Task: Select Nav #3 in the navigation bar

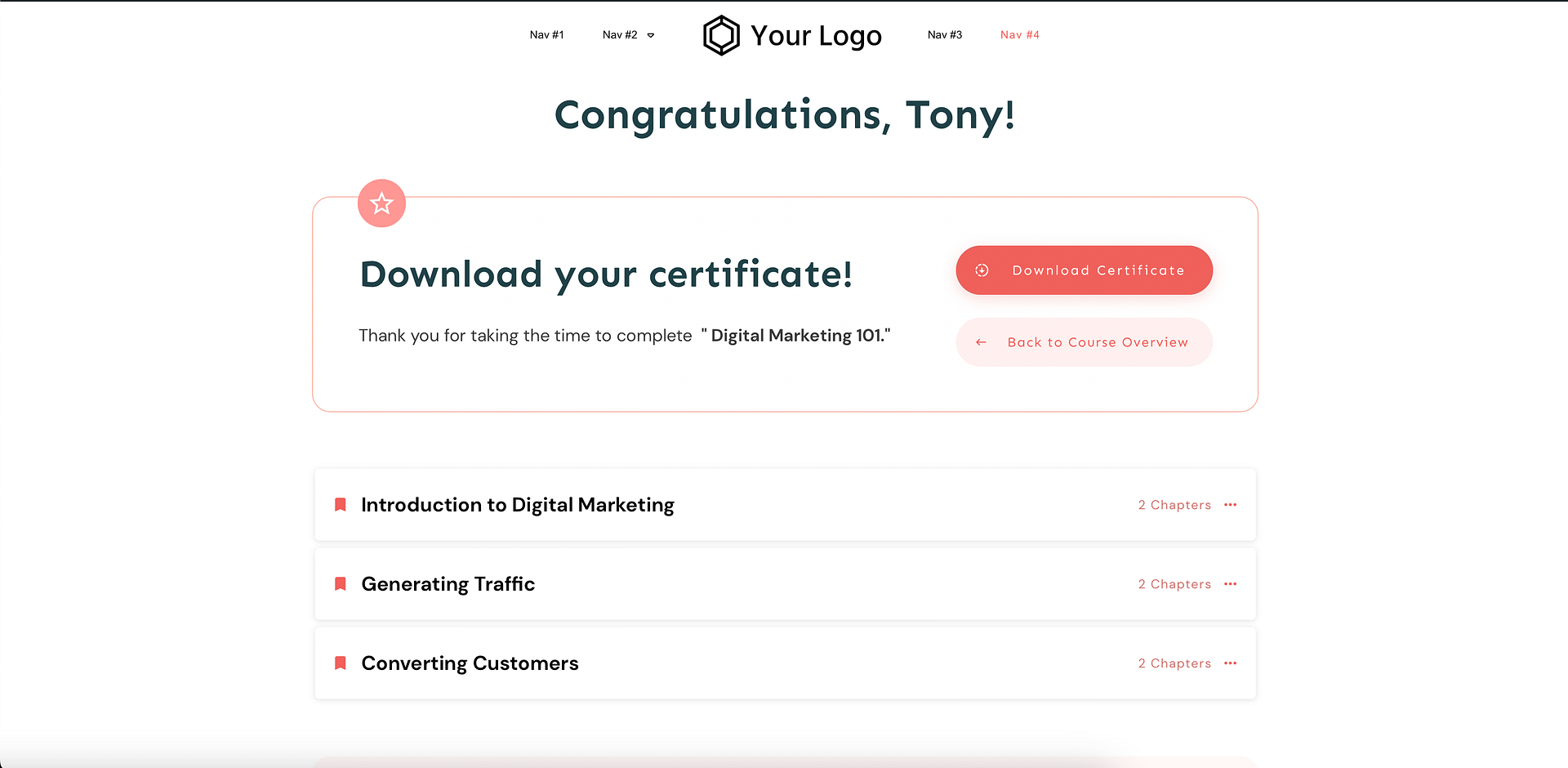Action: (945, 34)
